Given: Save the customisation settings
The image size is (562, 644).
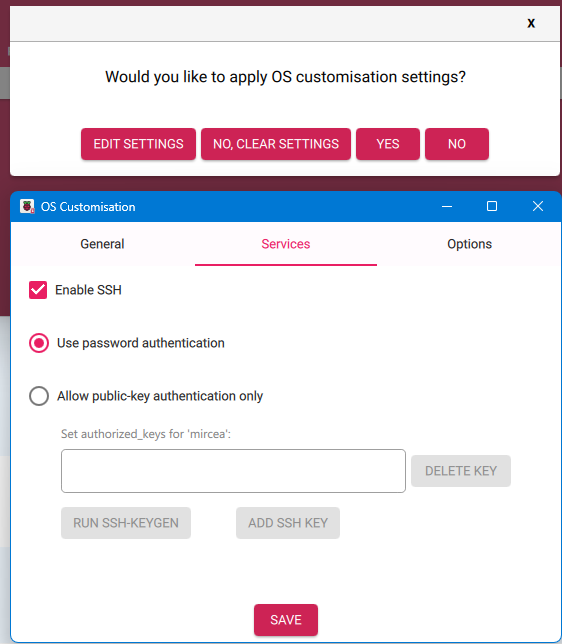Looking at the screenshot, I should tap(286, 620).
